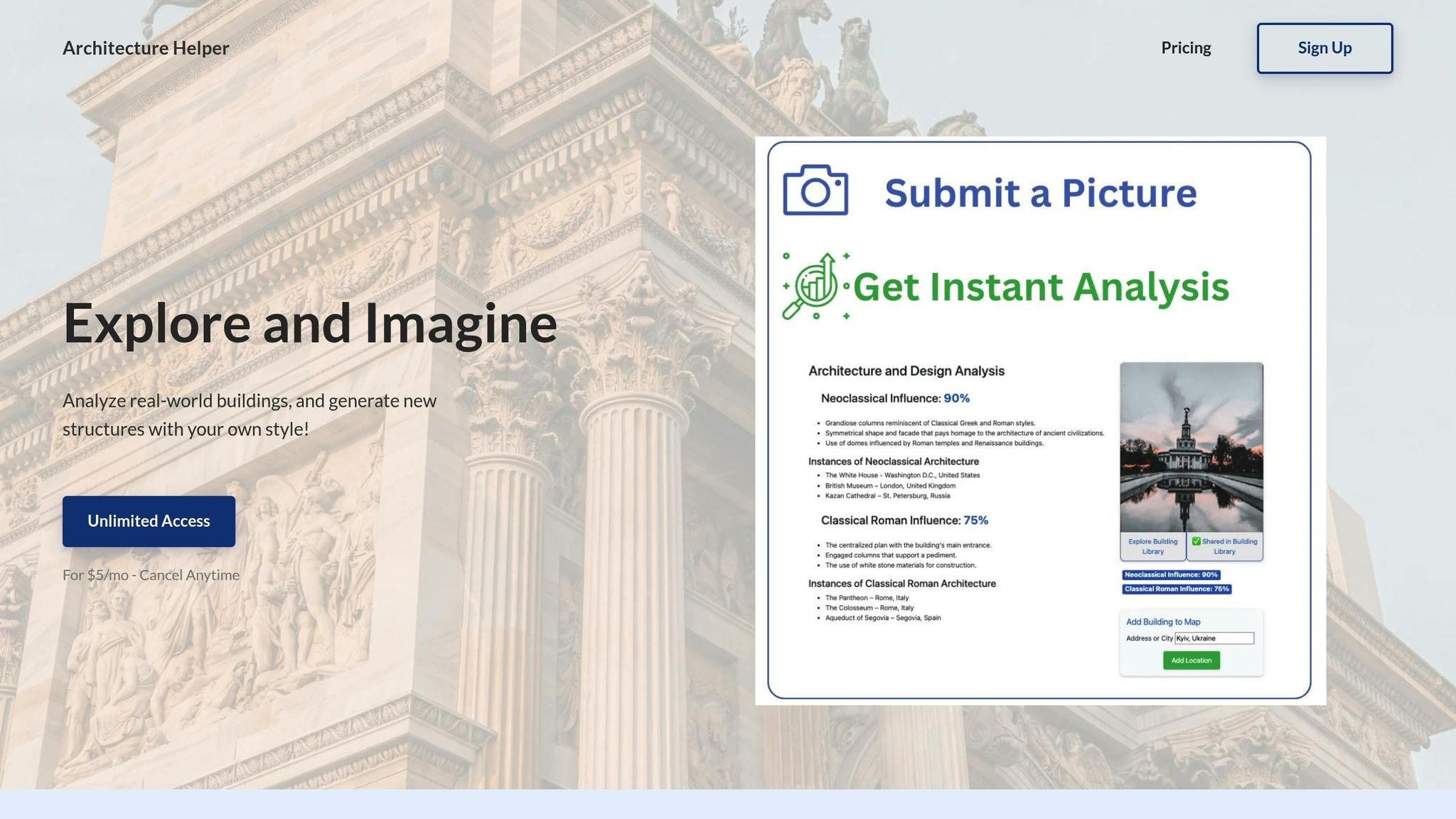Click Architecture and Design Analysis heading
This screenshot has width=1456, height=819.
point(906,371)
